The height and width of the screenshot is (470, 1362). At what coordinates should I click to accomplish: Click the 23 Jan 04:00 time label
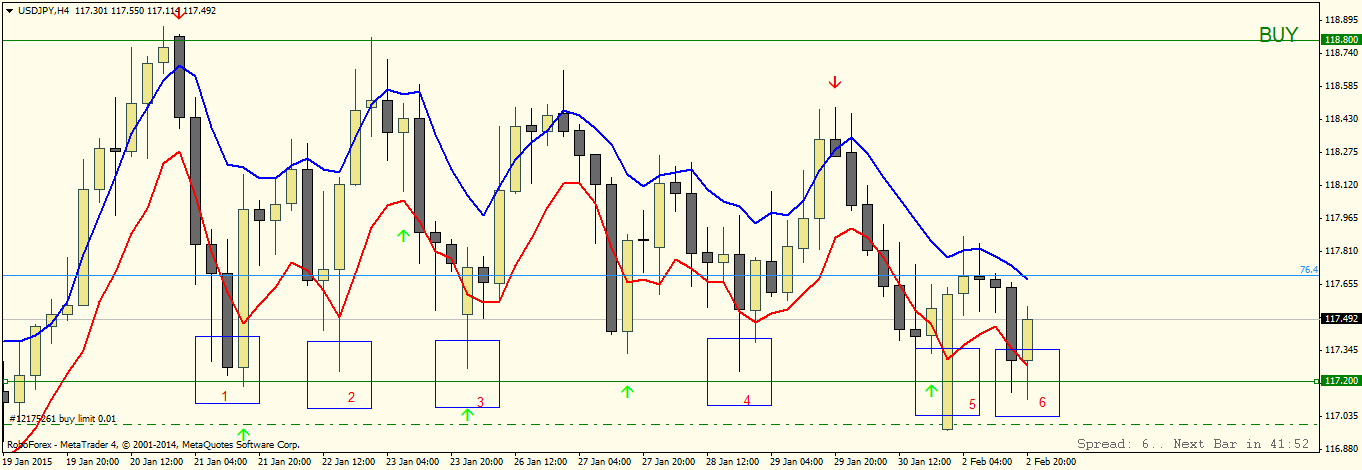414,462
